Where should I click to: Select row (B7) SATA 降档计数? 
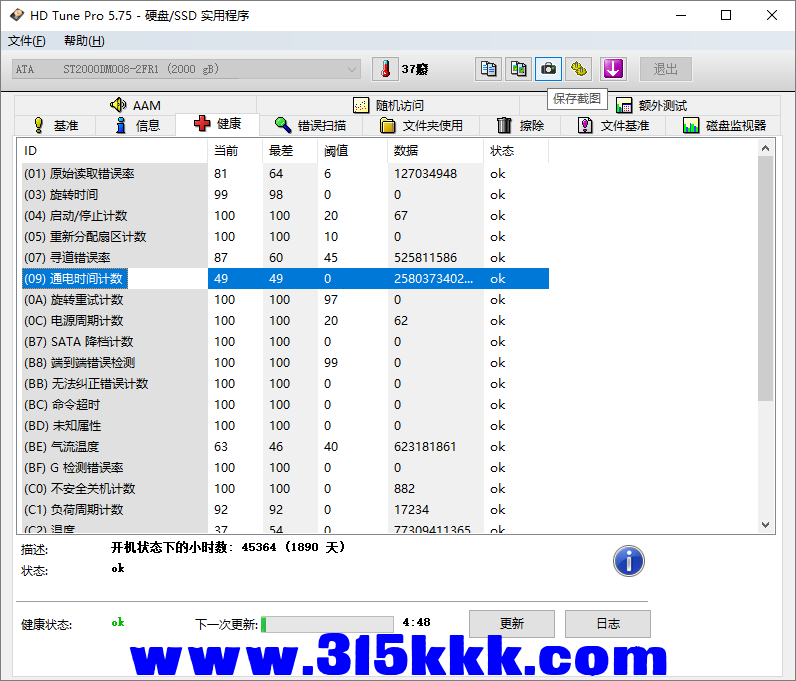point(285,342)
